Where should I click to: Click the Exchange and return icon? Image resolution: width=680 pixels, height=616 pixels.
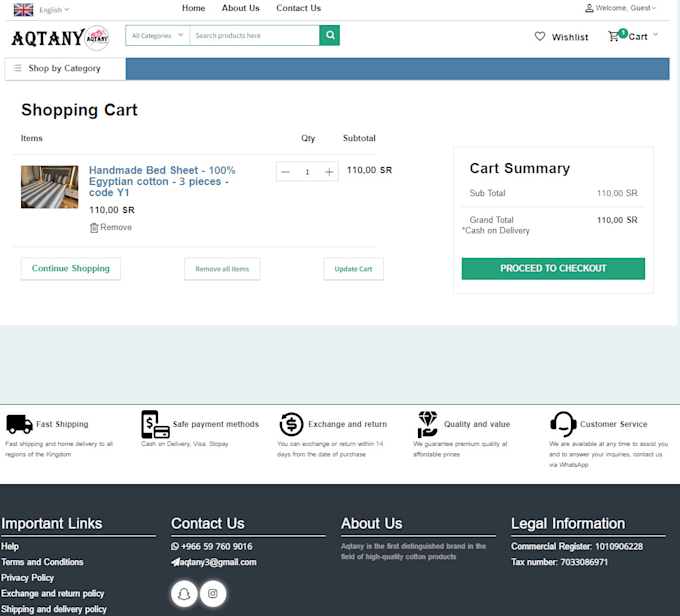tap(291, 424)
